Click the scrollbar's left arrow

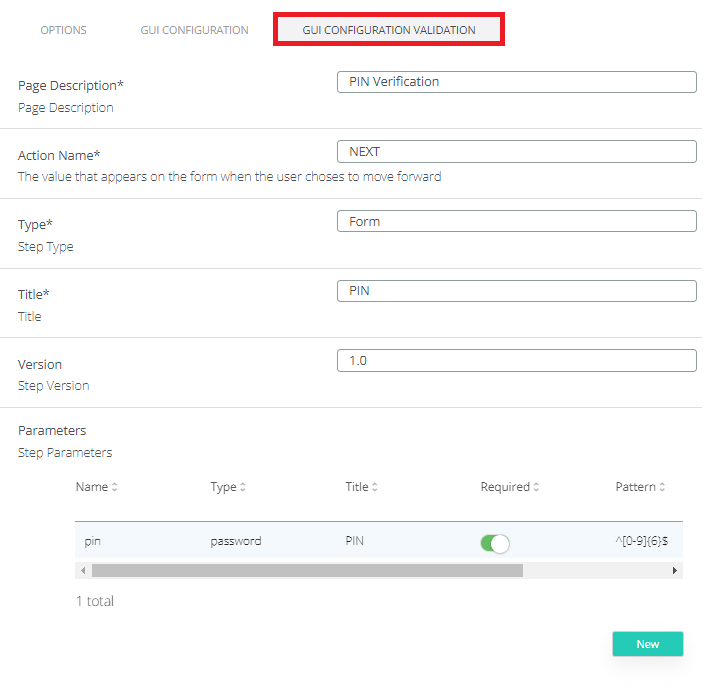pos(81,570)
